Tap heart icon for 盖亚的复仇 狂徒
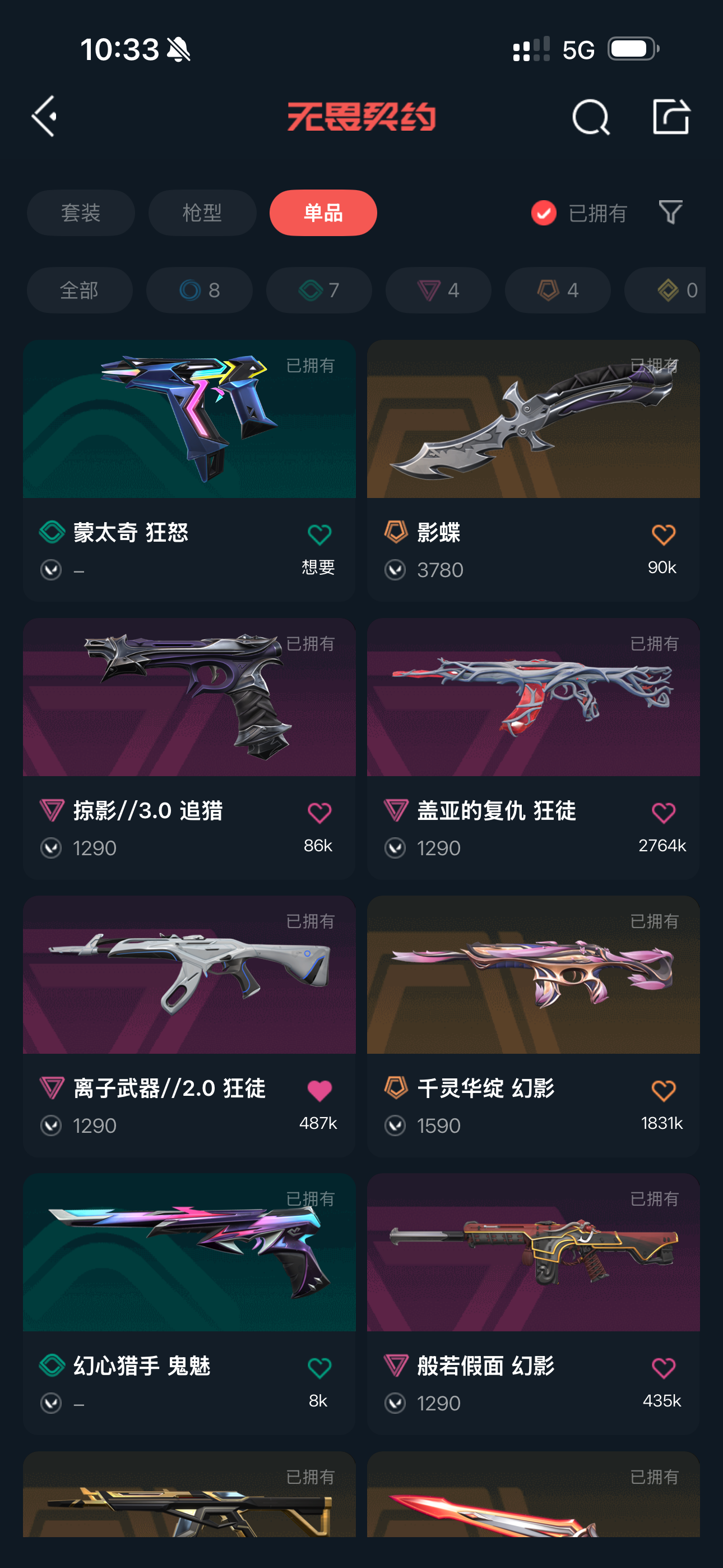 (664, 813)
